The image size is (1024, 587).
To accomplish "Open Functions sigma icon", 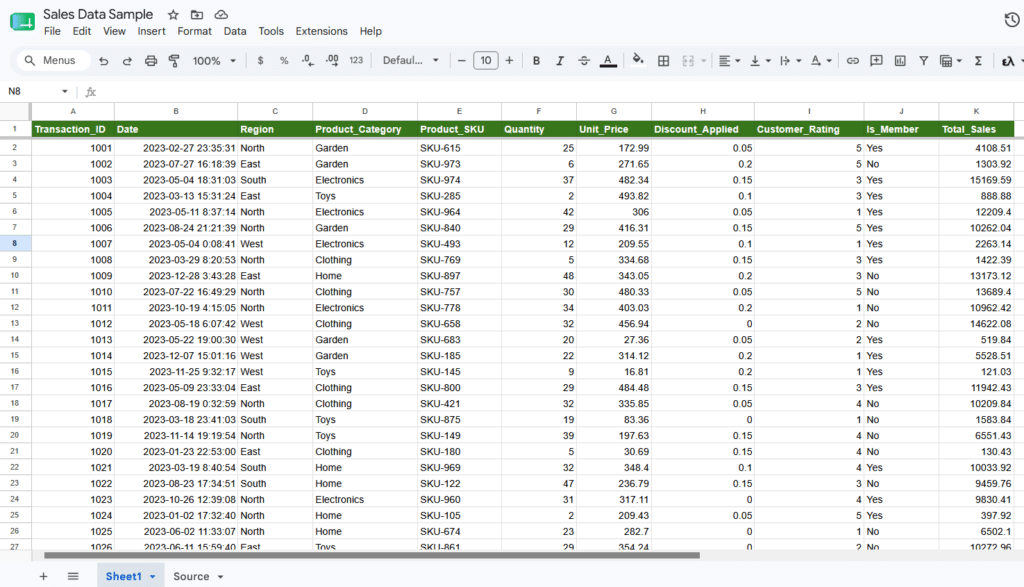I will click(x=978, y=61).
